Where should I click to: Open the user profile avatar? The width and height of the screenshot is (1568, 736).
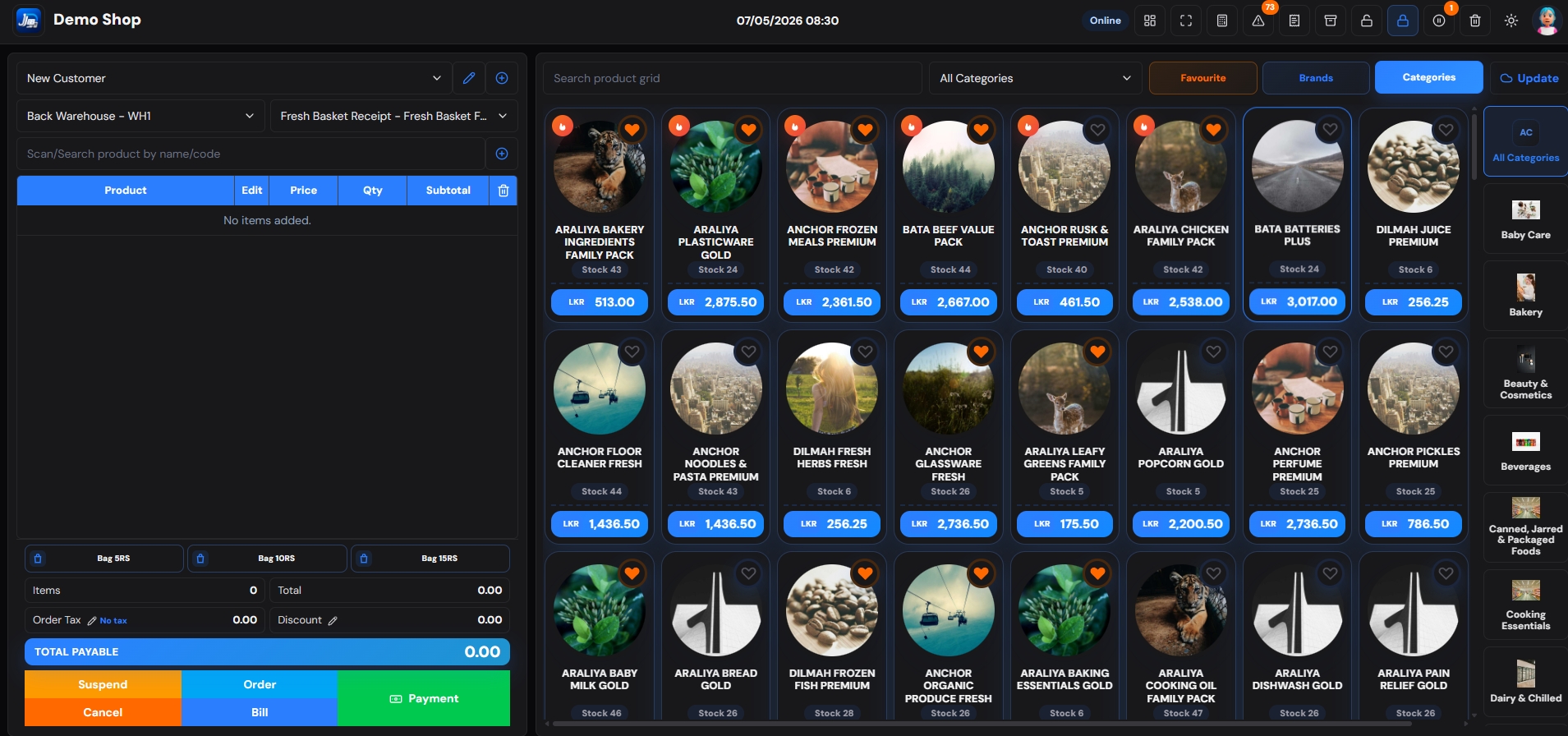point(1547,21)
